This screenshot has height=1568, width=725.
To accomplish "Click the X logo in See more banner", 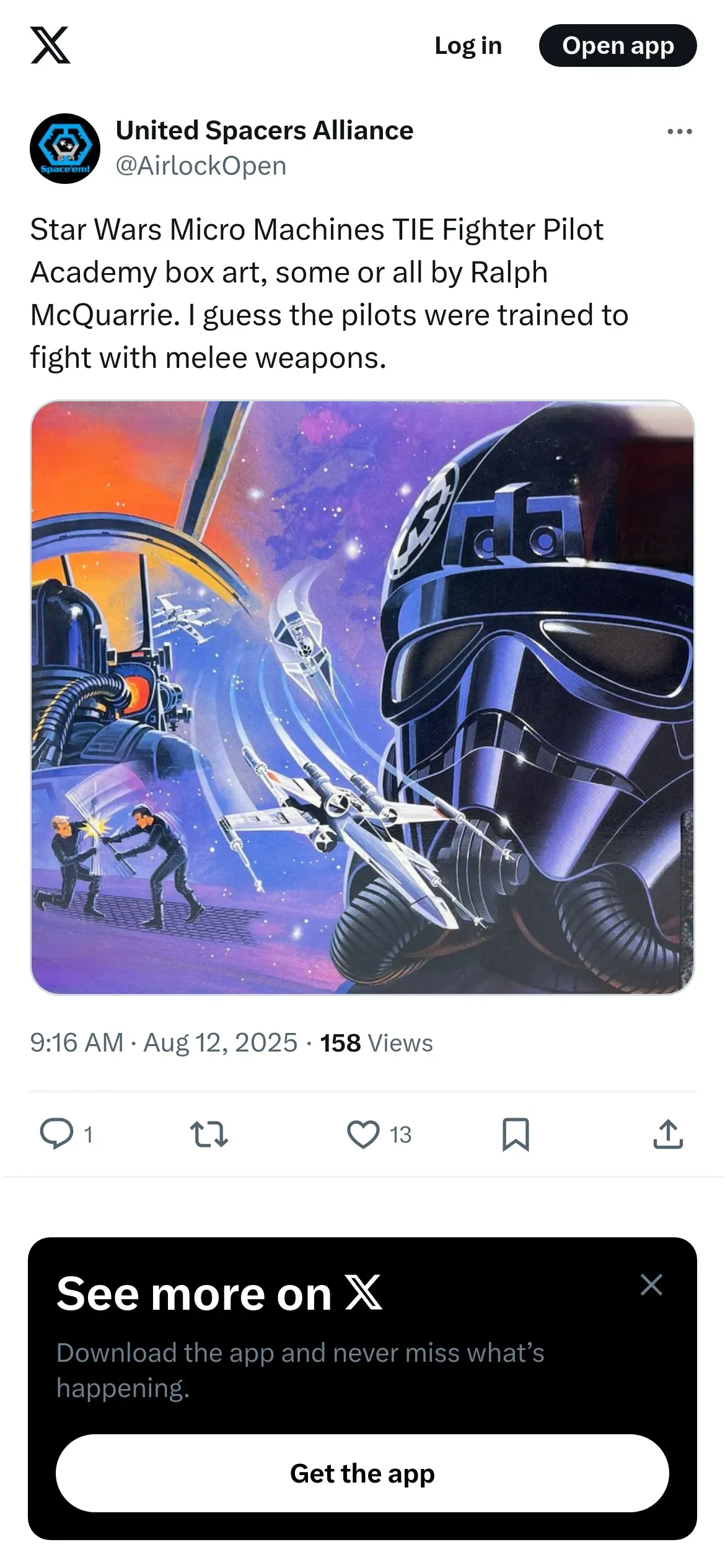I will (x=363, y=1294).
